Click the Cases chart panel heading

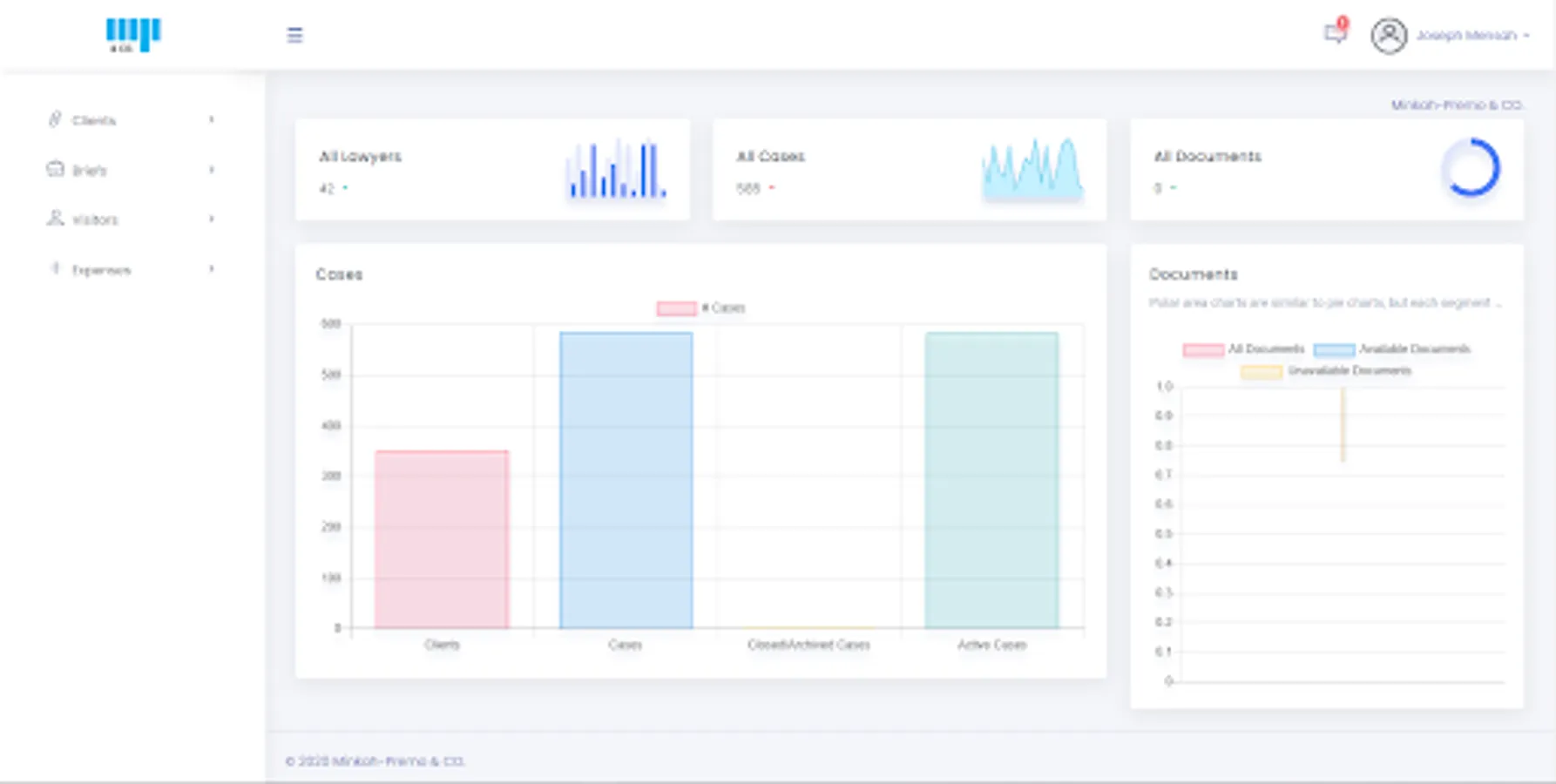[339, 274]
